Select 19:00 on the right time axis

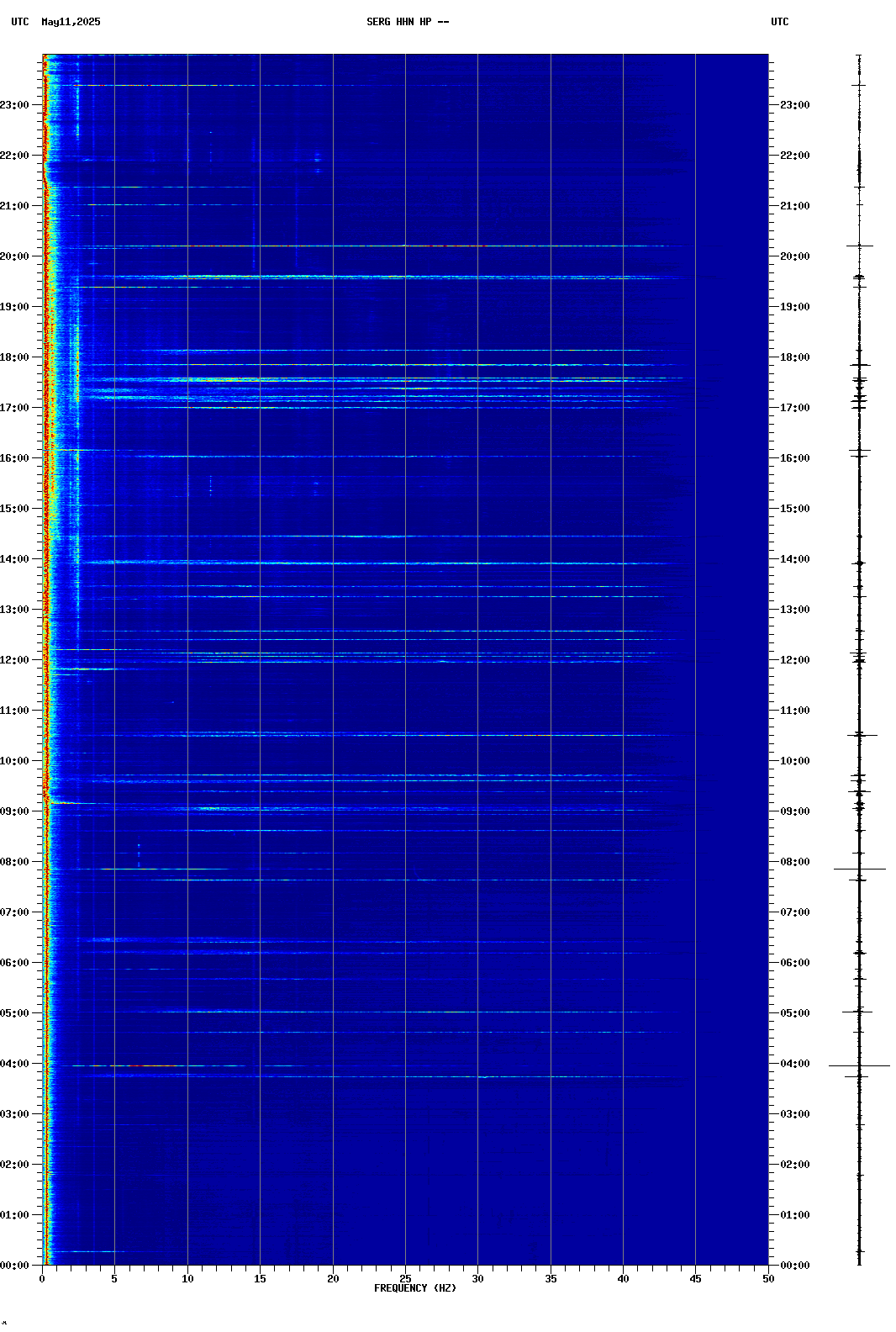click(x=795, y=307)
